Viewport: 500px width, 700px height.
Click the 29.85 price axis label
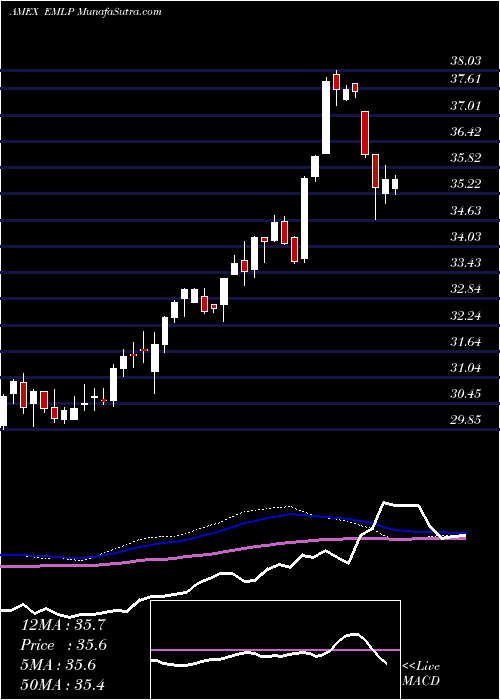point(465,421)
